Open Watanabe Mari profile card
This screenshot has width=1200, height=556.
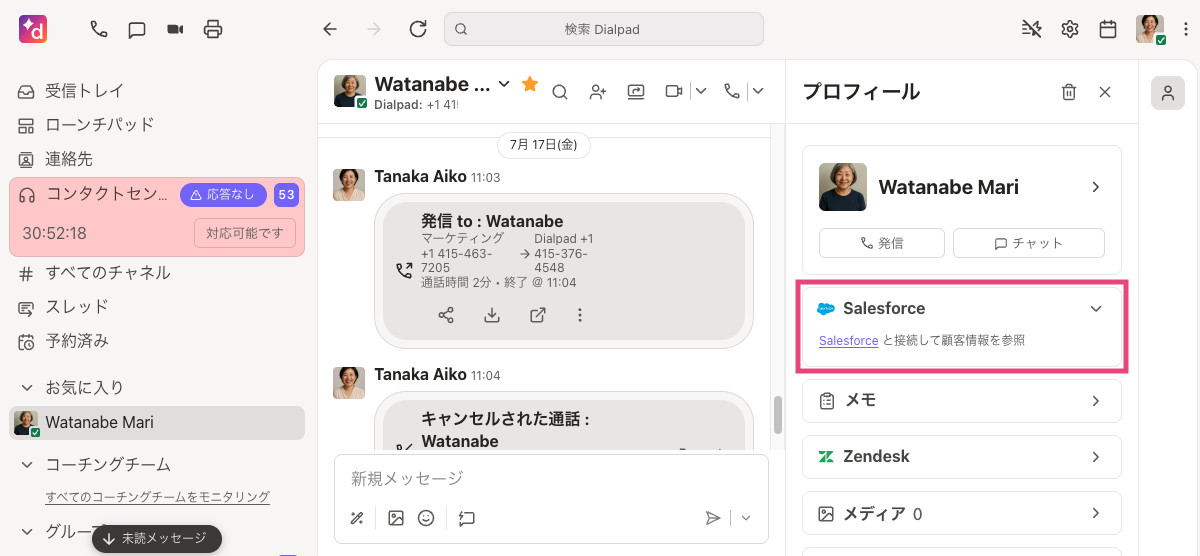(961, 187)
